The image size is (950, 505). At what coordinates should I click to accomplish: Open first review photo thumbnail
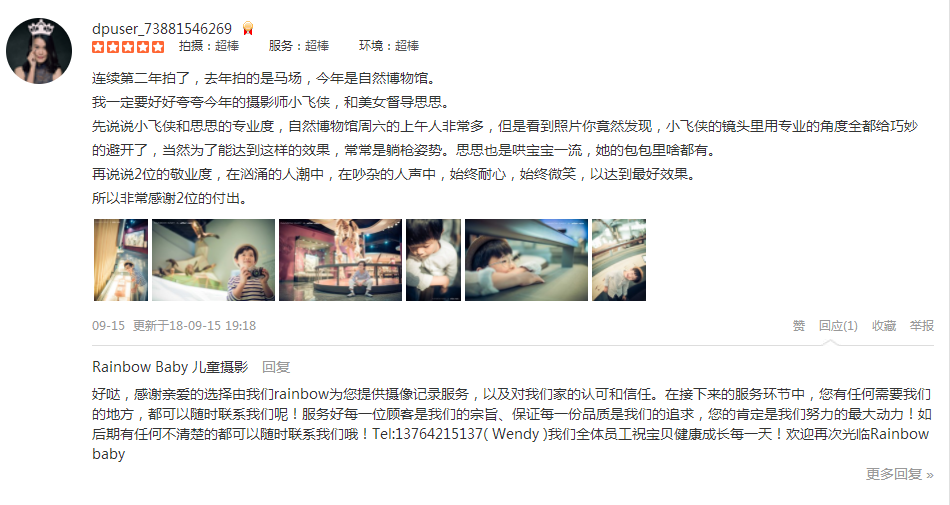[121, 260]
